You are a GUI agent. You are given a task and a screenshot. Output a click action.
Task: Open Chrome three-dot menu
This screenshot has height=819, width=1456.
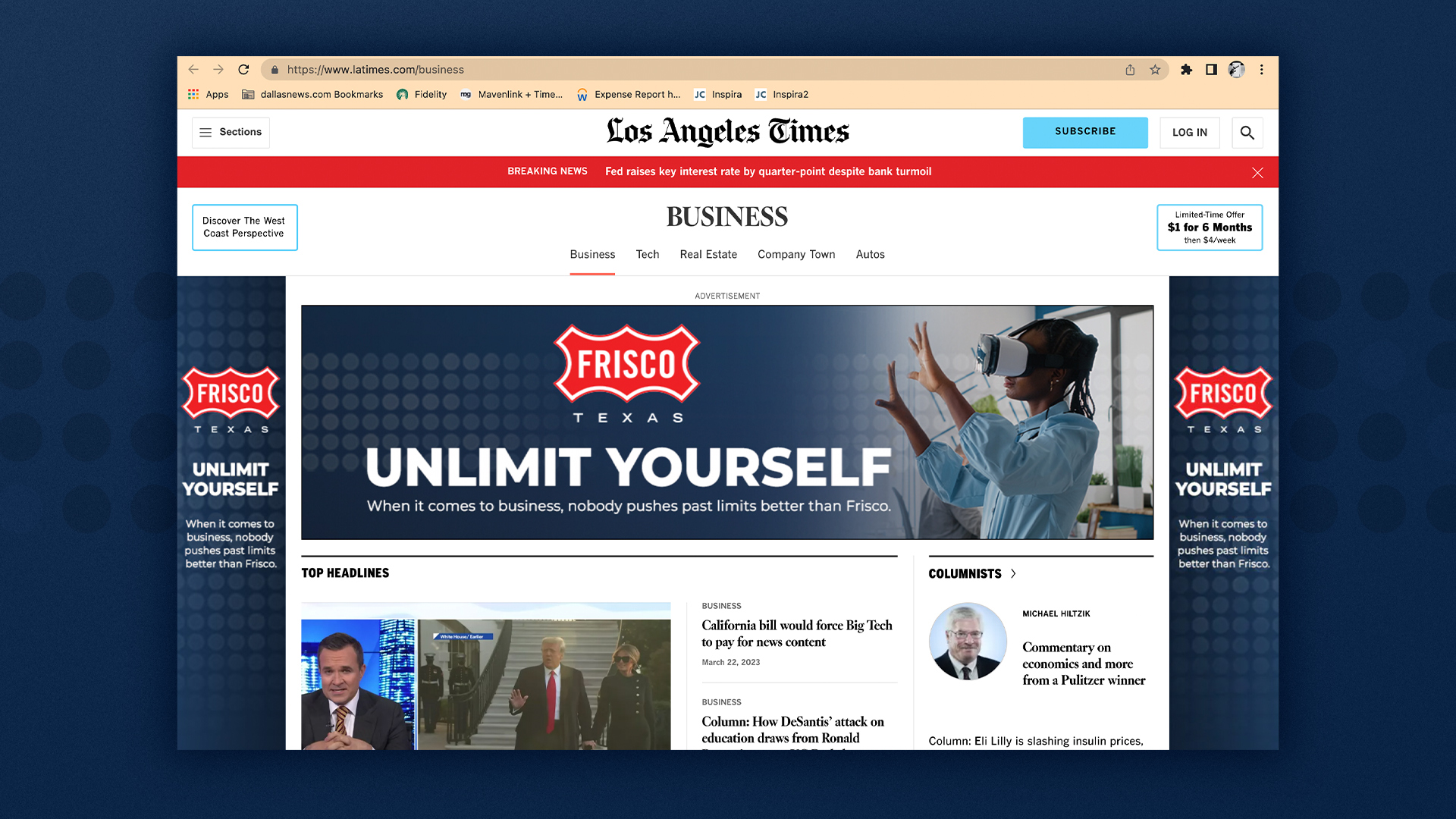tap(1262, 70)
